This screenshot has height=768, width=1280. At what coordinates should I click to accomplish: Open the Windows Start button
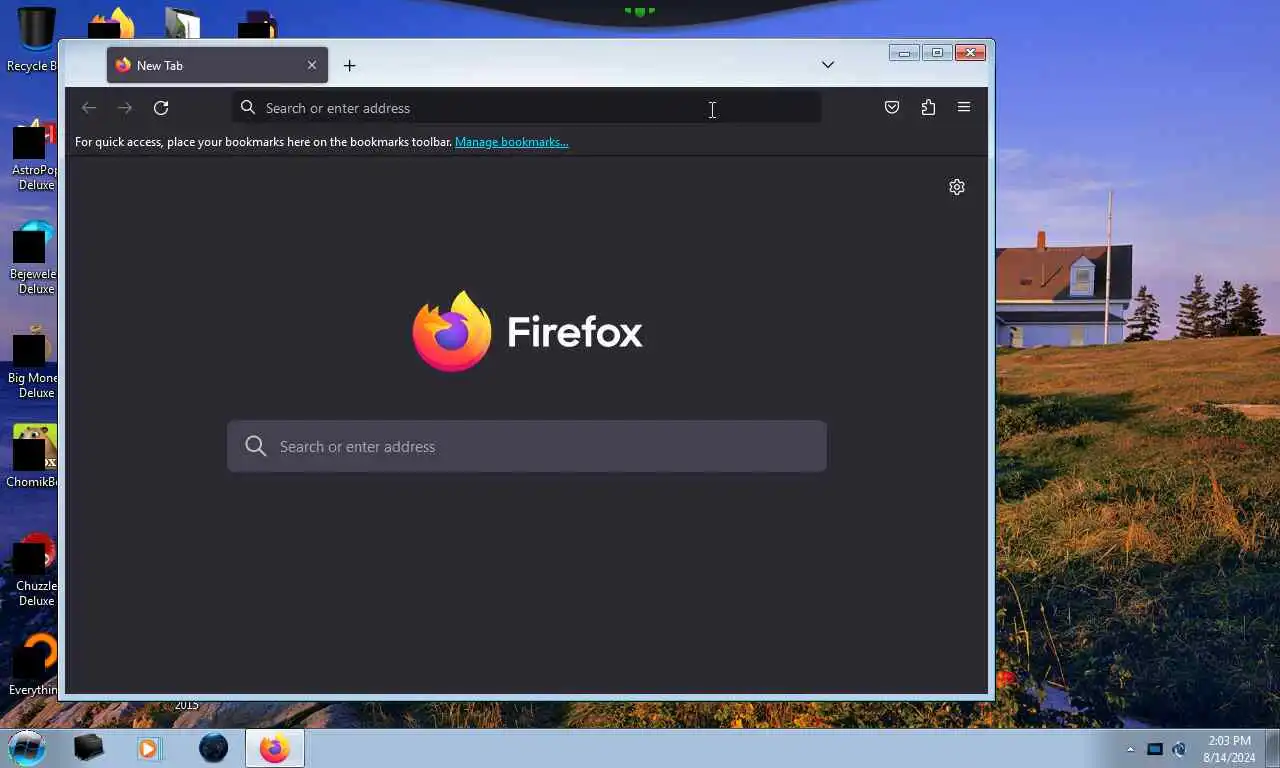pos(27,747)
